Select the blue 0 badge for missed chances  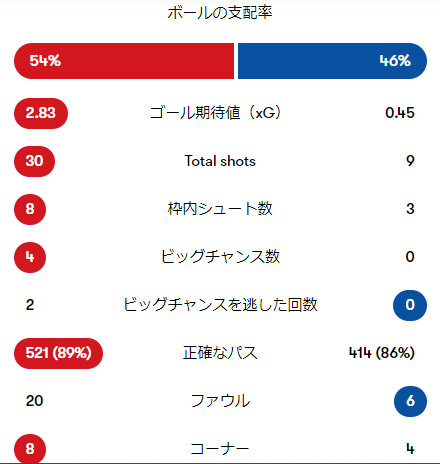[410, 305]
